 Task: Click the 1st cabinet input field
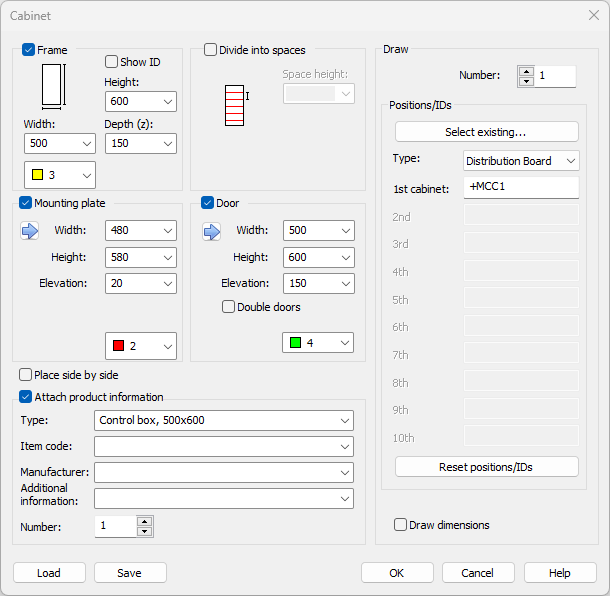[521, 189]
